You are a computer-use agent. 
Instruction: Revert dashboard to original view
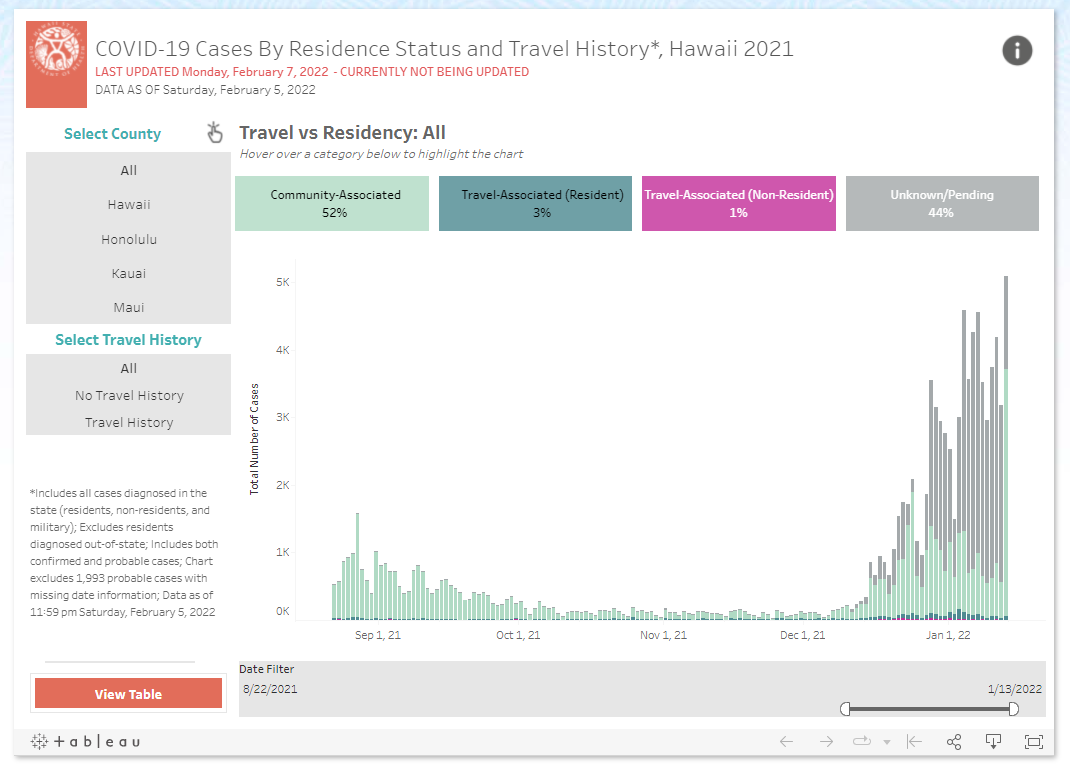coord(914,741)
